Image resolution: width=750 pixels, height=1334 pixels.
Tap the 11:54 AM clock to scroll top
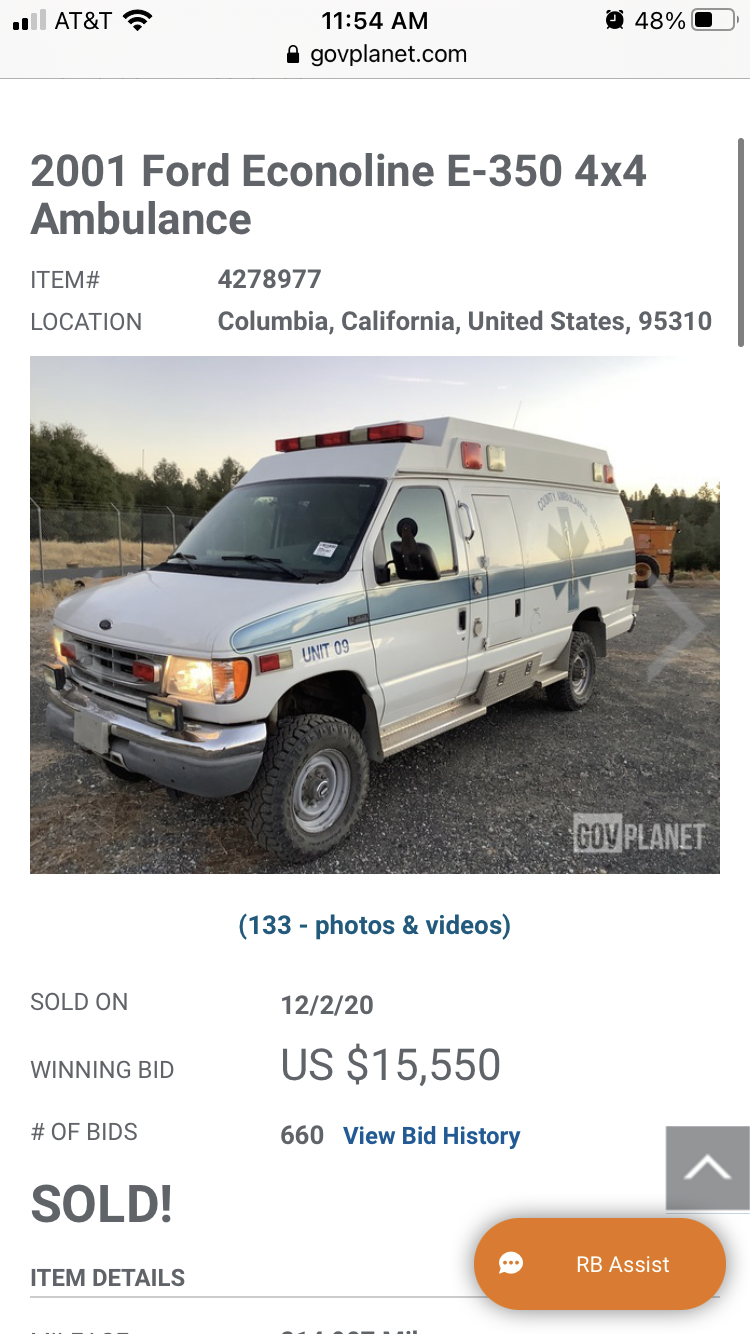coord(375,20)
